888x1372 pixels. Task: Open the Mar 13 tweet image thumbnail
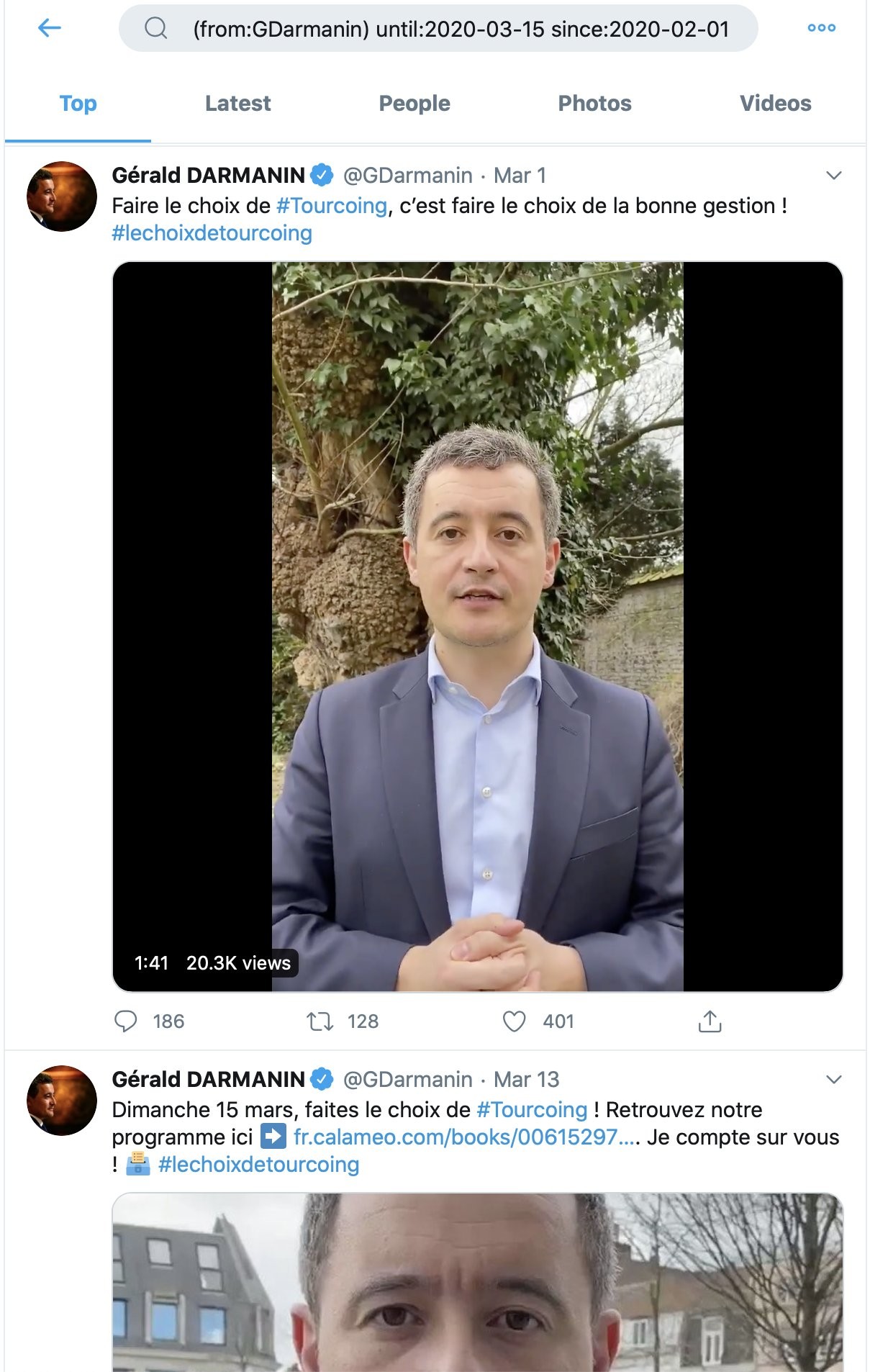478,1282
